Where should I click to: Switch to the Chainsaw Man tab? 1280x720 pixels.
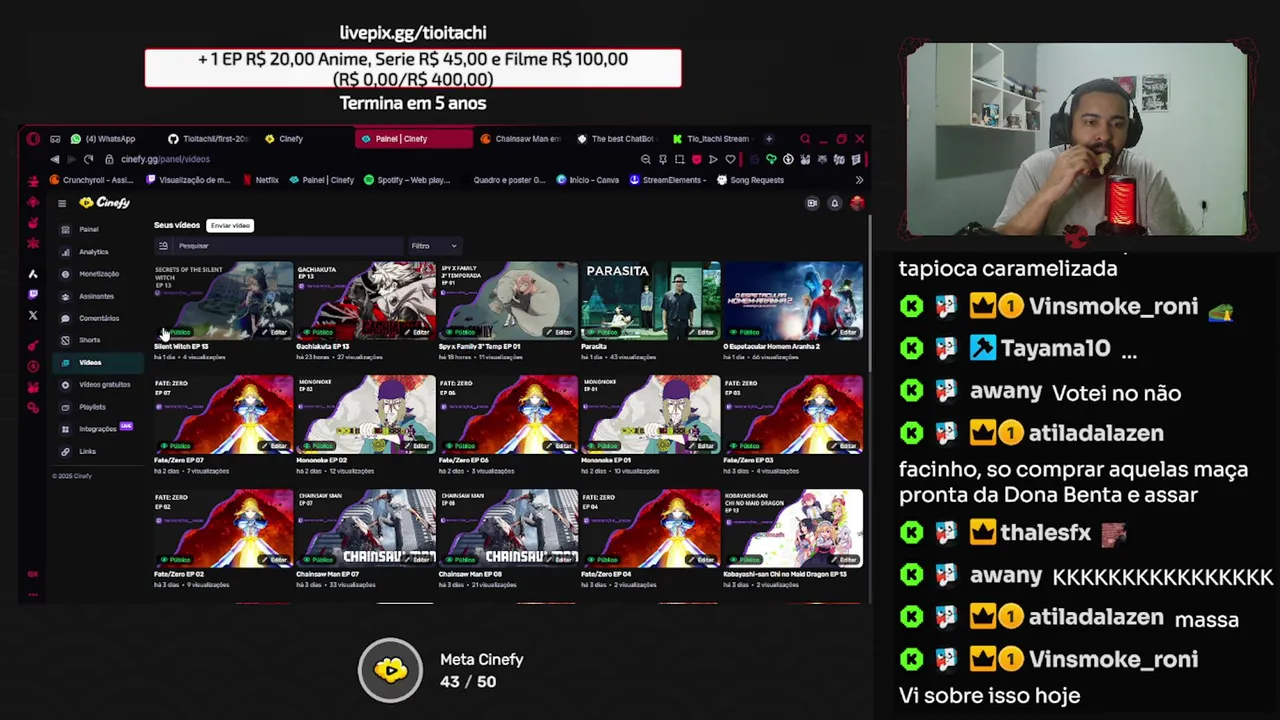520,139
